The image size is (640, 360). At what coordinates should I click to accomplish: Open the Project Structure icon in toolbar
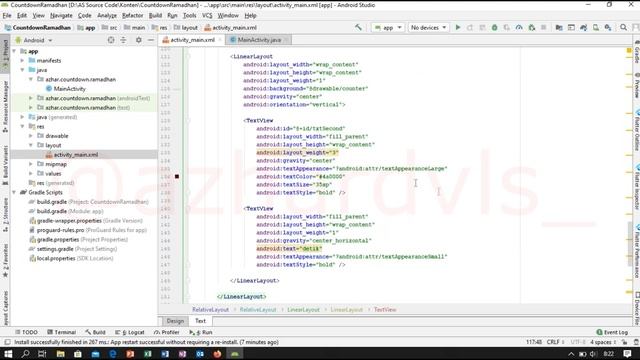(559, 27)
